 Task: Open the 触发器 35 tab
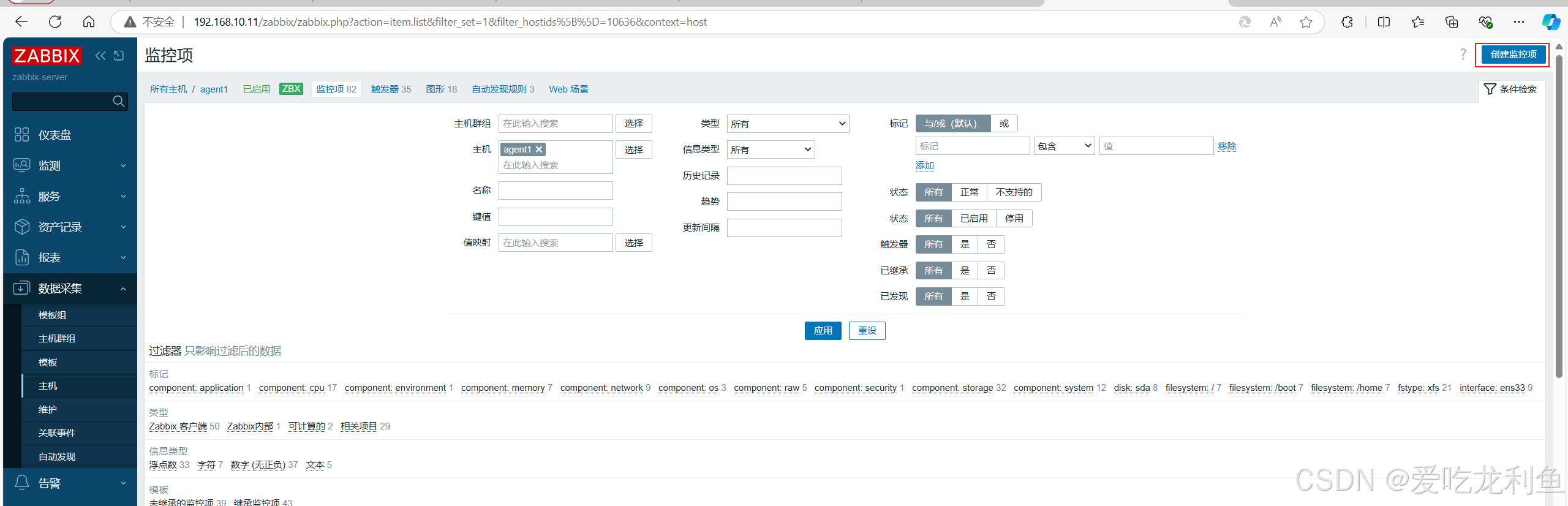[x=391, y=89]
